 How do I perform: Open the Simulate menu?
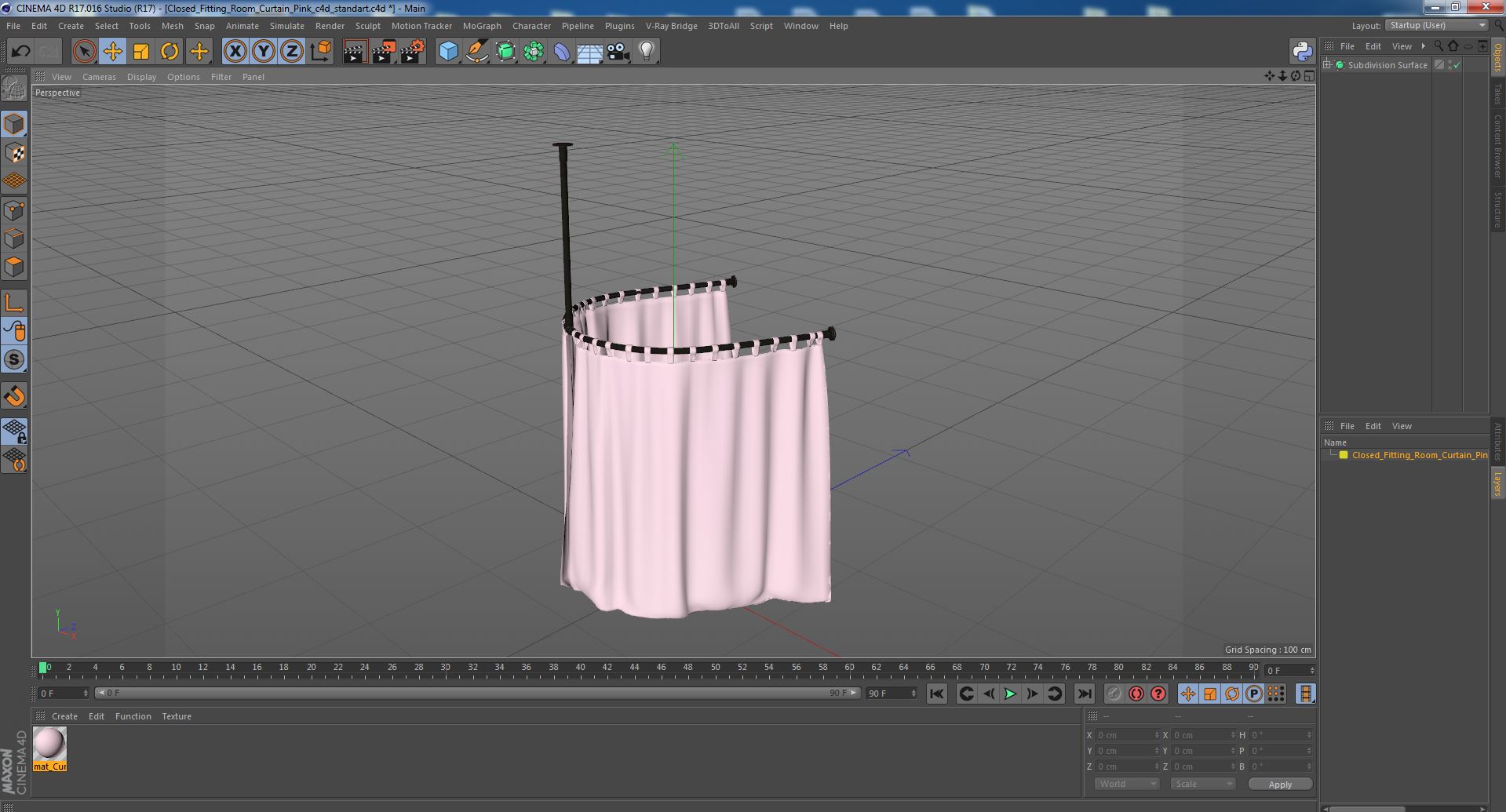click(x=286, y=26)
